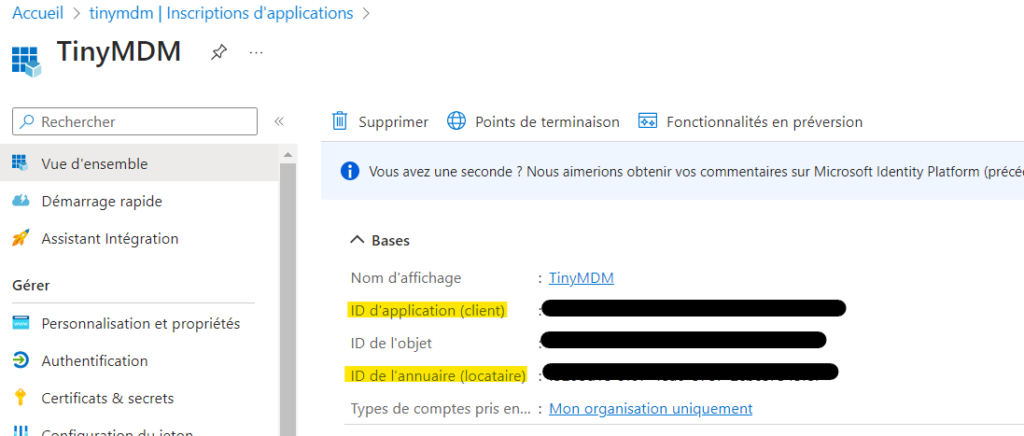This screenshot has height=436, width=1024.
Task: Open Mon organisation uniquement link
Action: pos(650,409)
